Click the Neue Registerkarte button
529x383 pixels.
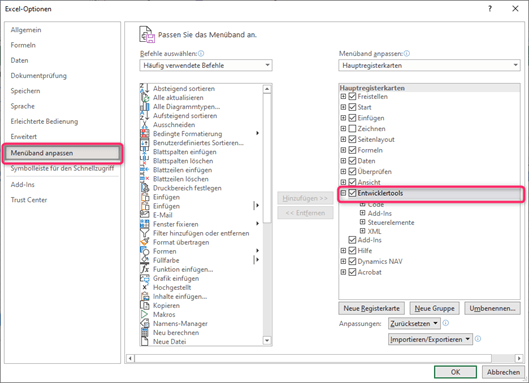pos(371,308)
